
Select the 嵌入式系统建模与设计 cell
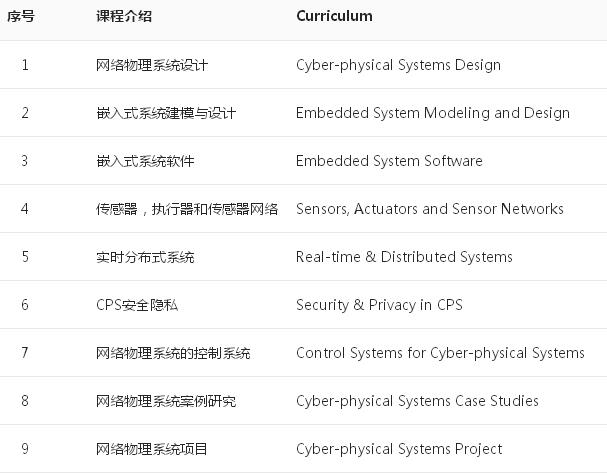[x=166, y=113]
